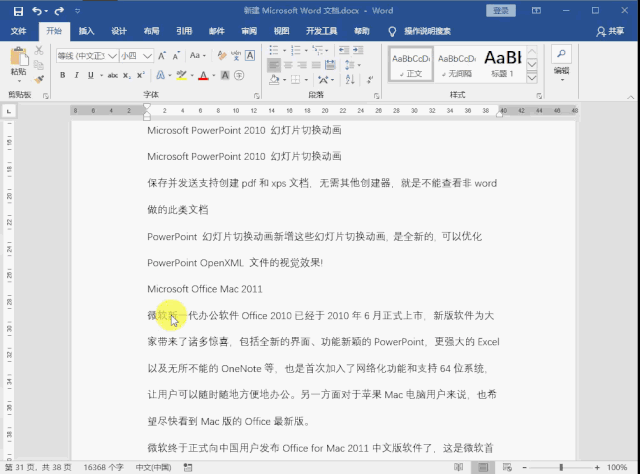Adjust the zoom slider handle
The width and height of the screenshot is (640, 474).
(x=561, y=467)
